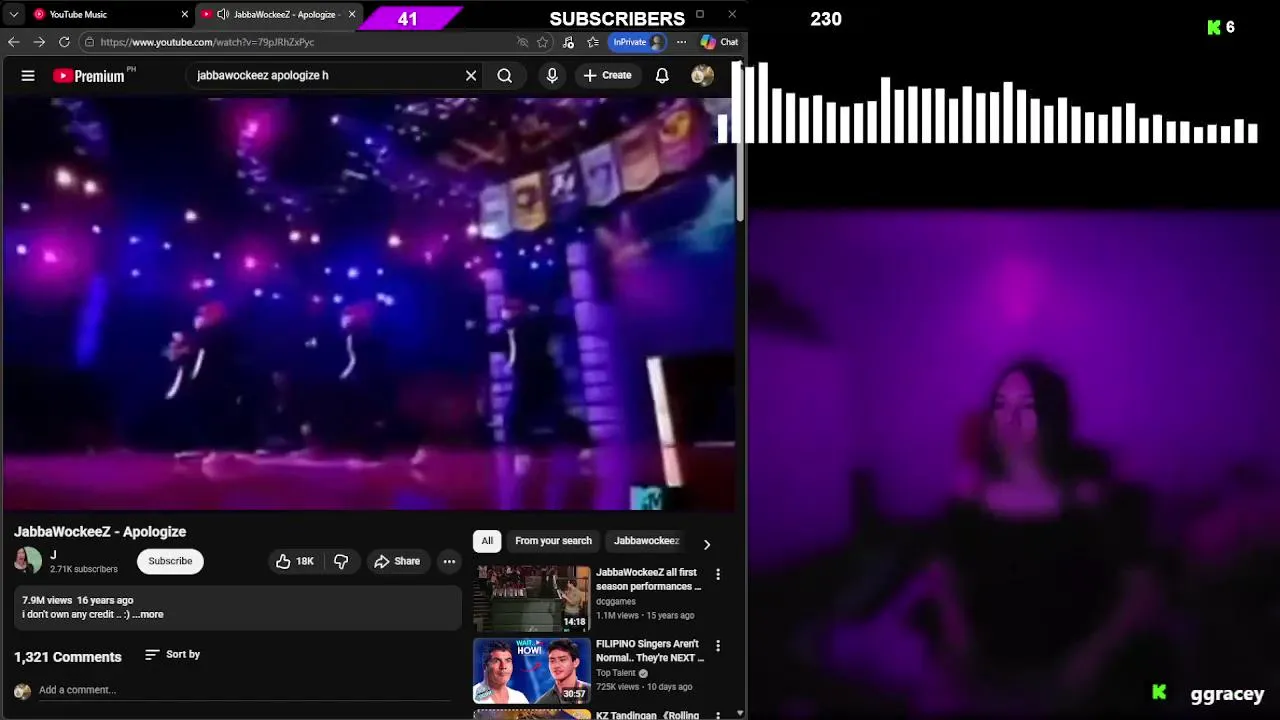Click the 1,321 Comments heading
Image resolution: width=1280 pixels, height=720 pixels.
[x=67, y=657]
